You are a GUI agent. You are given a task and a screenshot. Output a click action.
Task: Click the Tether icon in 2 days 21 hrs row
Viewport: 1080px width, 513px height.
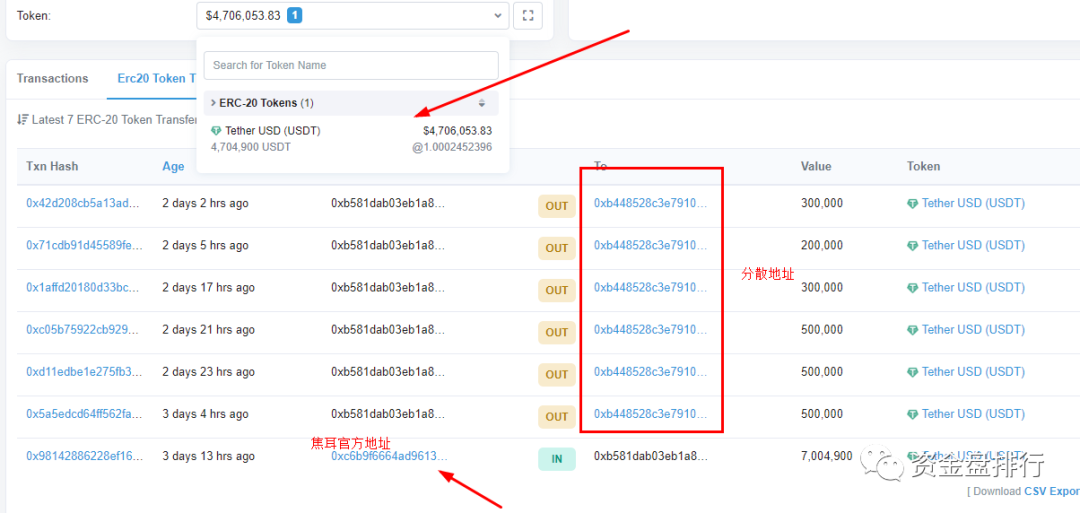tap(913, 330)
